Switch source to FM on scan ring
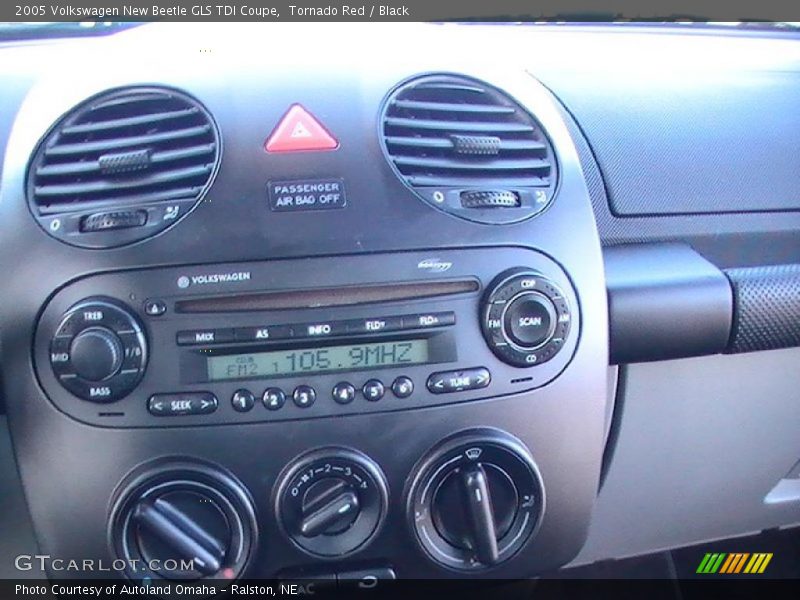800x600 pixels. coord(493,323)
